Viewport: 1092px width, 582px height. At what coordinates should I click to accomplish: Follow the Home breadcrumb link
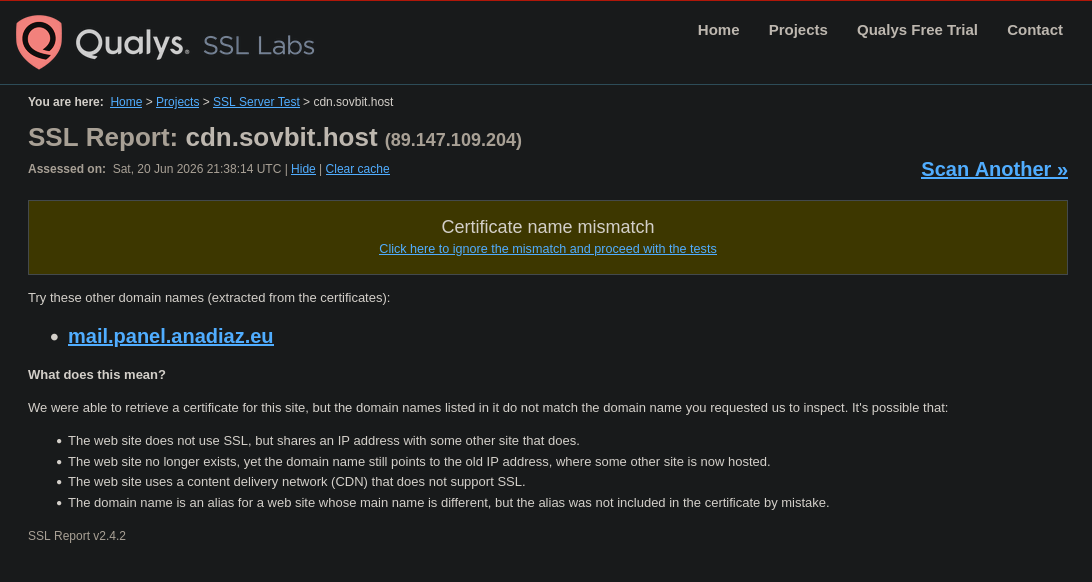126,102
